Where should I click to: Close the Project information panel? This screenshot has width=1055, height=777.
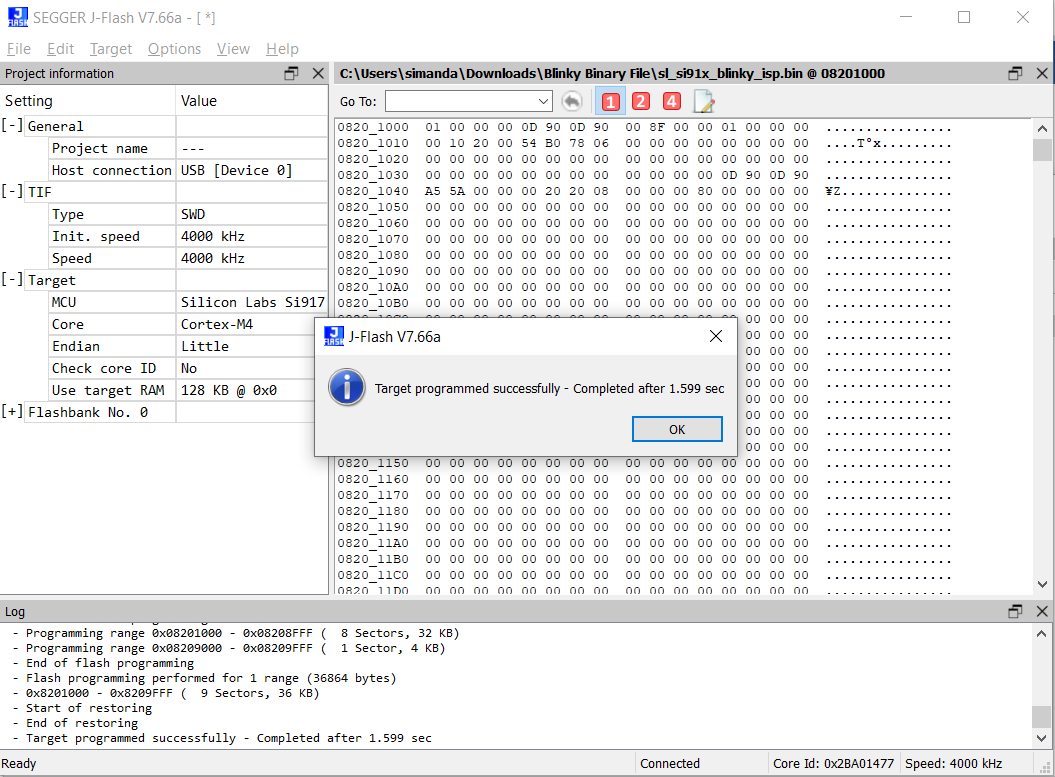(x=318, y=73)
